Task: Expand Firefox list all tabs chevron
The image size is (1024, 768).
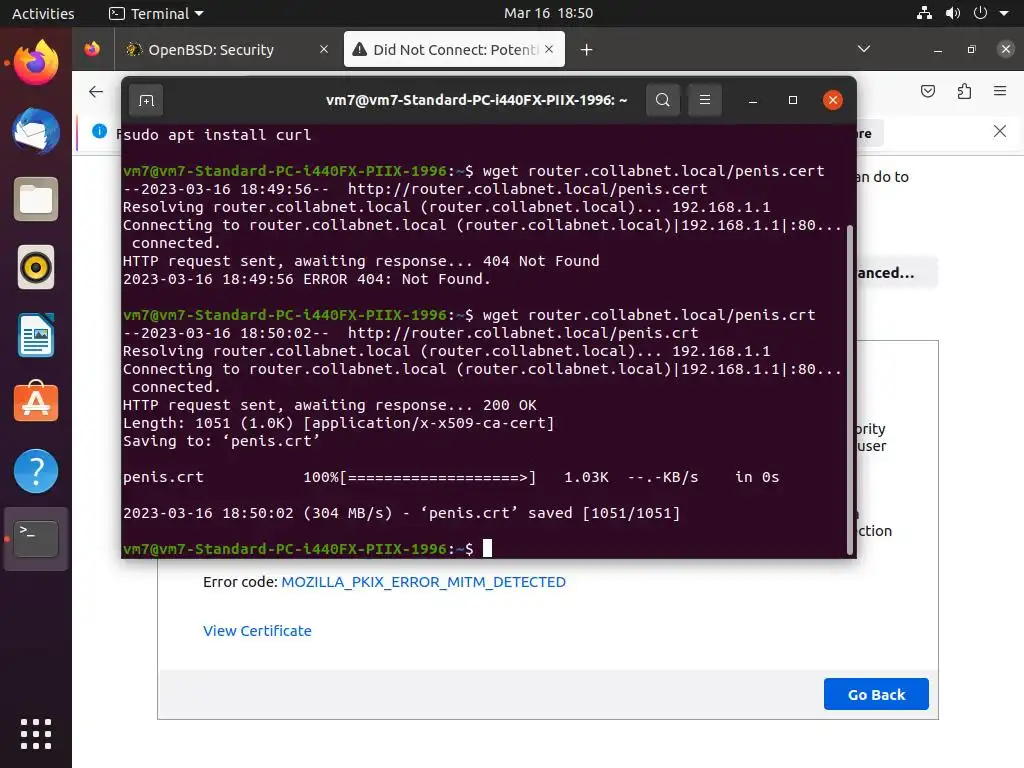Action: [x=864, y=50]
